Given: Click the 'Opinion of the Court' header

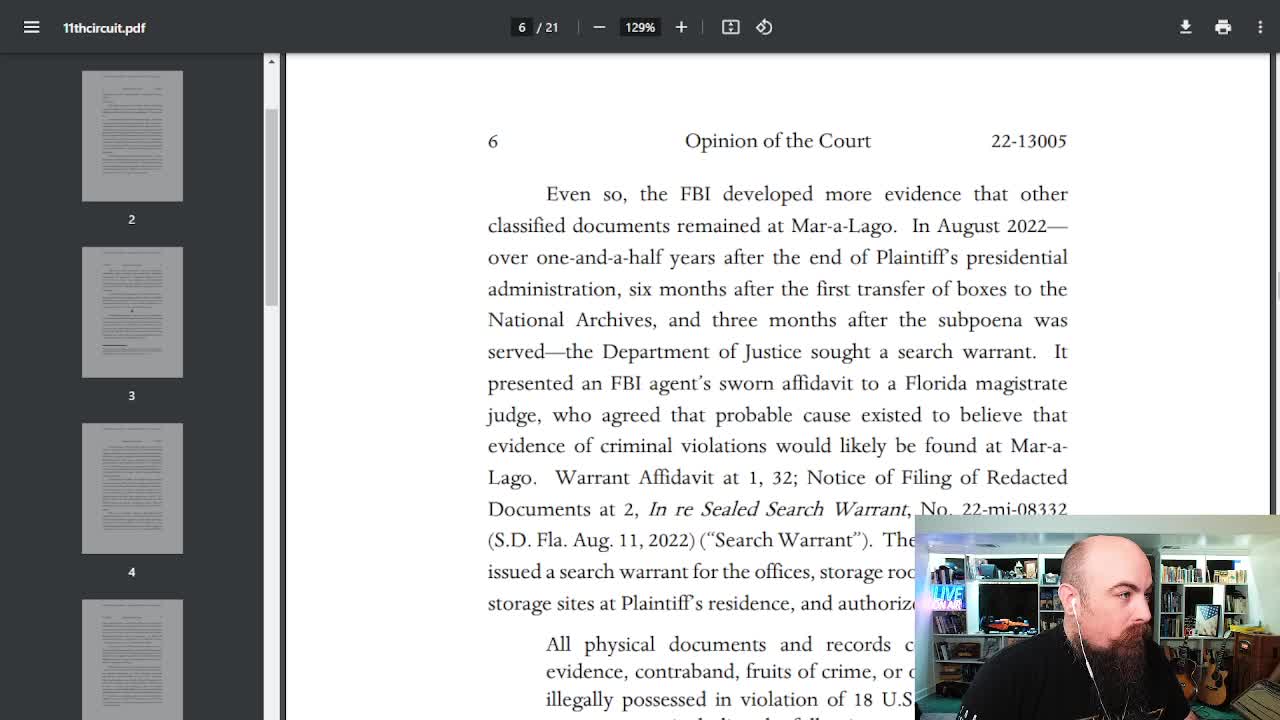Looking at the screenshot, I should coord(777,141).
